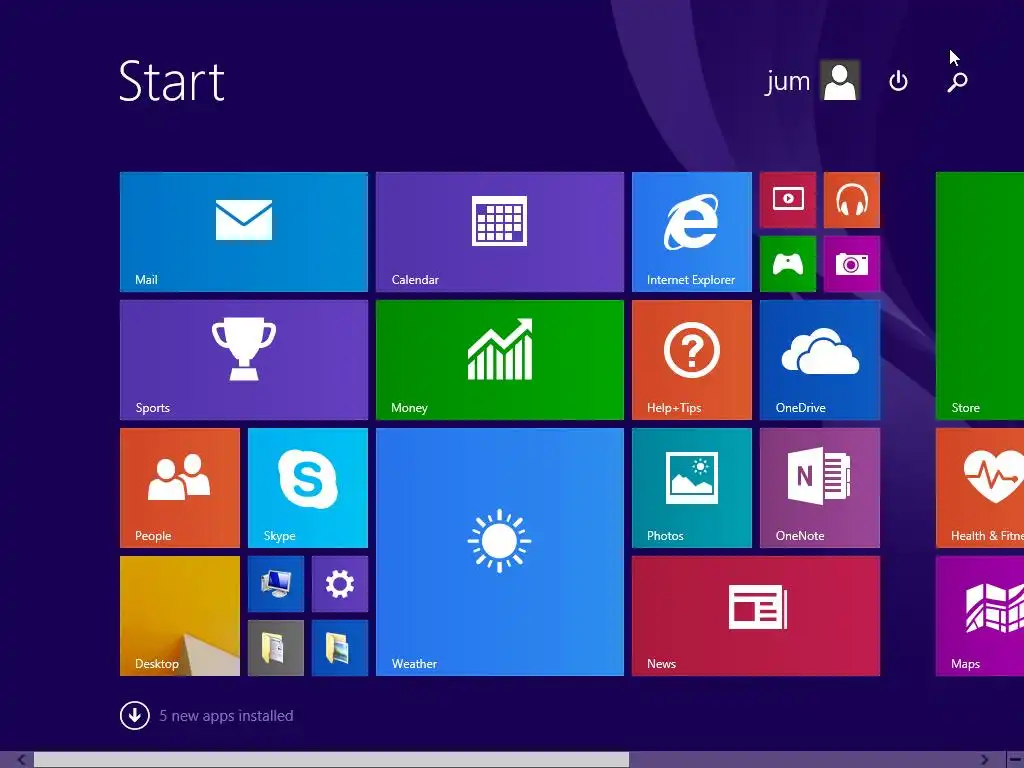Launch the OneNote tile
The width and height of the screenshot is (1024, 768).
[x=820, y=488]
